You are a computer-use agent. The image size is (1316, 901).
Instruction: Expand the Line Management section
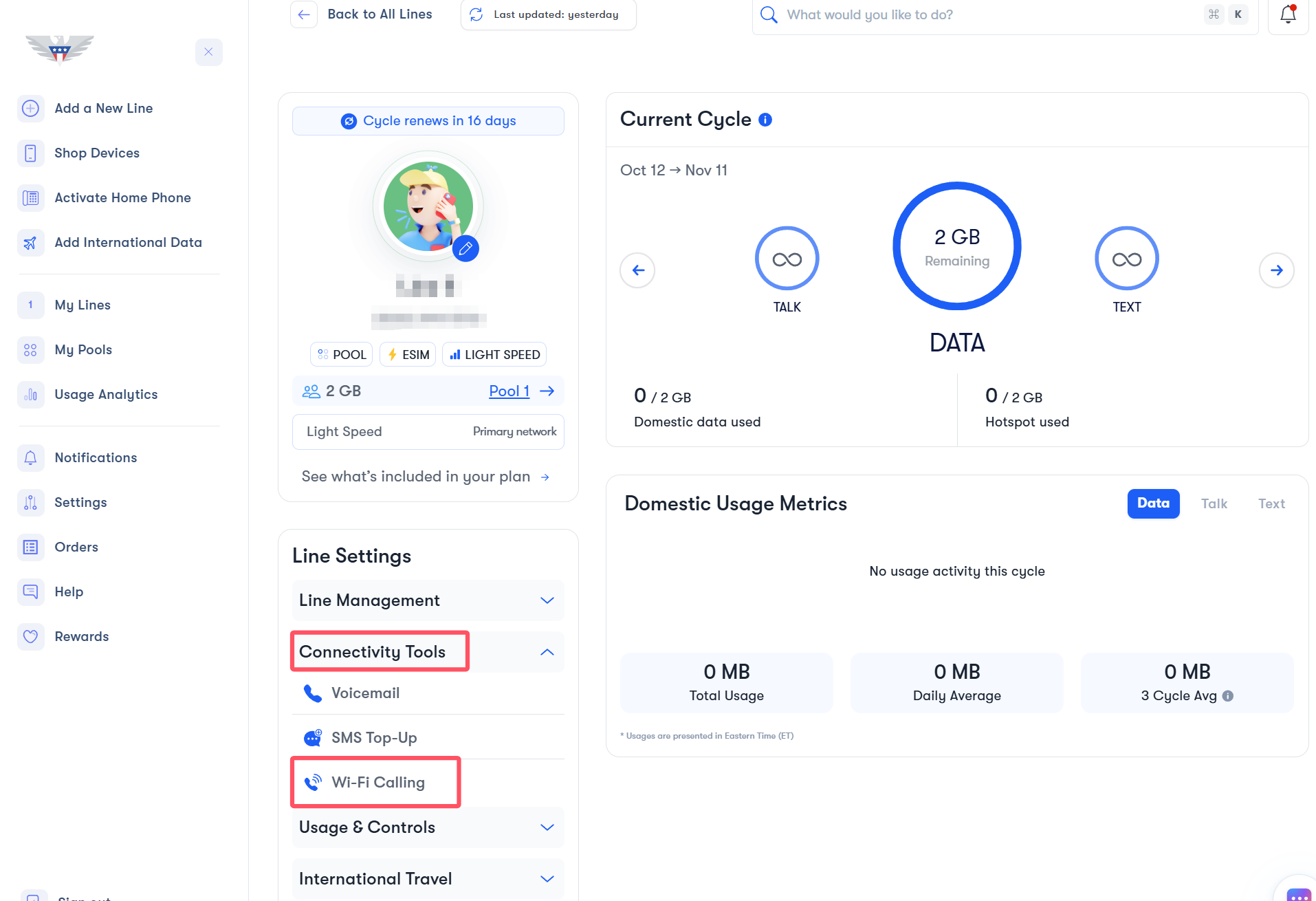(547, 600)
